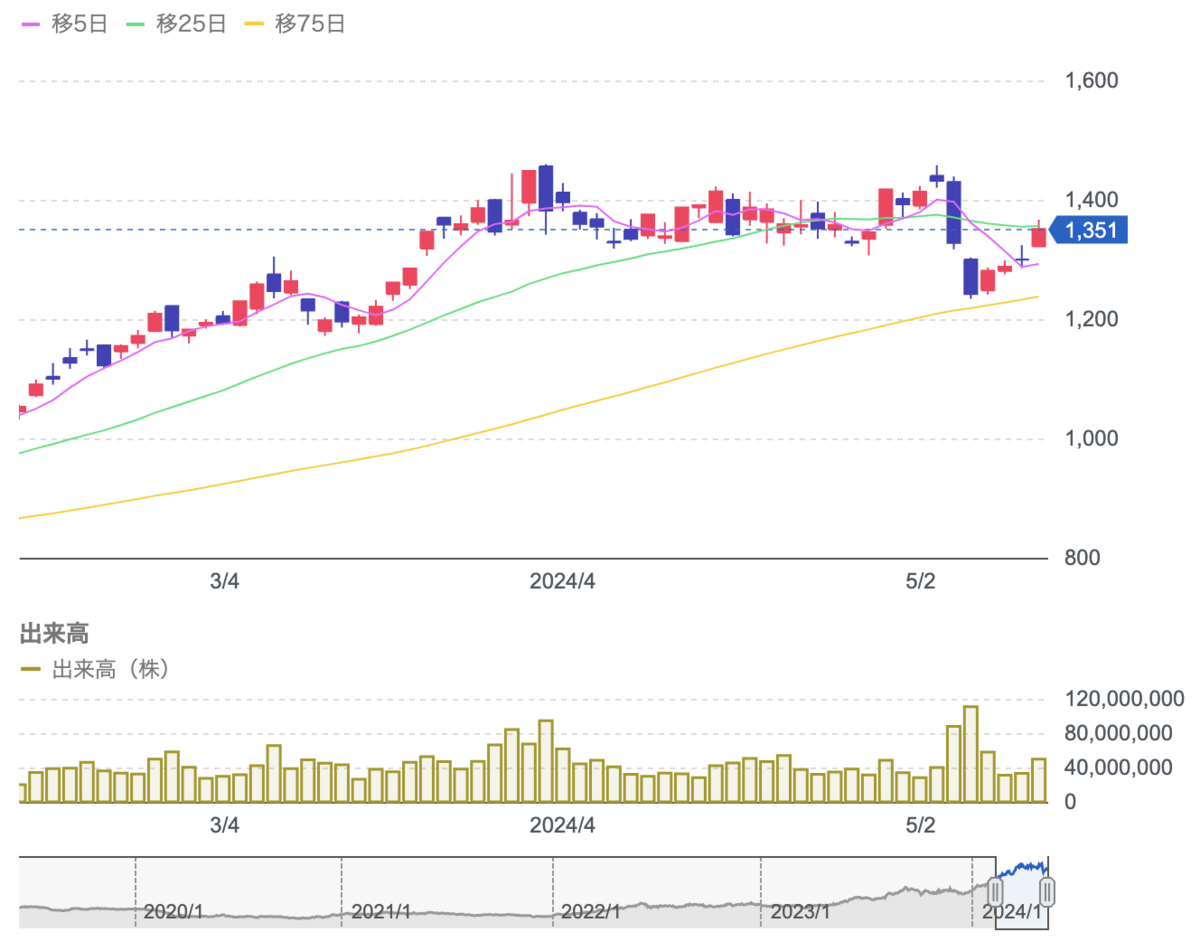This screenshot has height=951, width=1200.
Task: Click the 2024/4 date on the volume chart axis
Action: pyautogui.click(x=562, y=826)
